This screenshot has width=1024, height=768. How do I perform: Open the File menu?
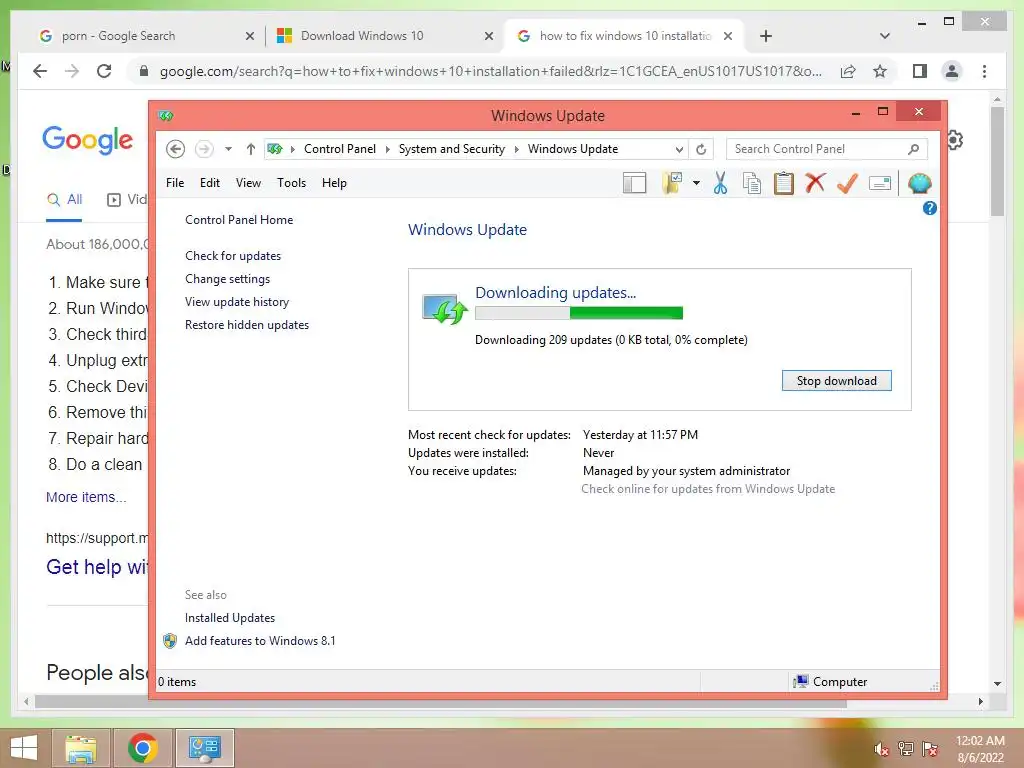[x=175, y=183]
